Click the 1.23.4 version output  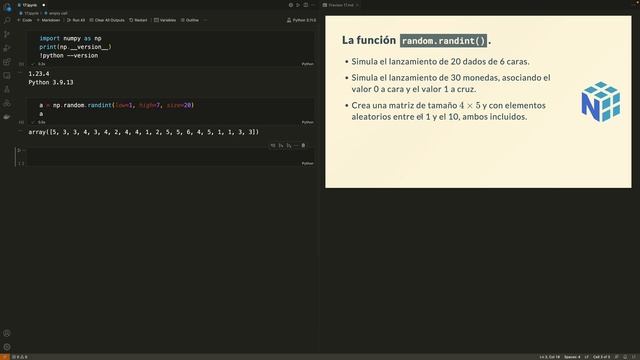coord(39,74)
